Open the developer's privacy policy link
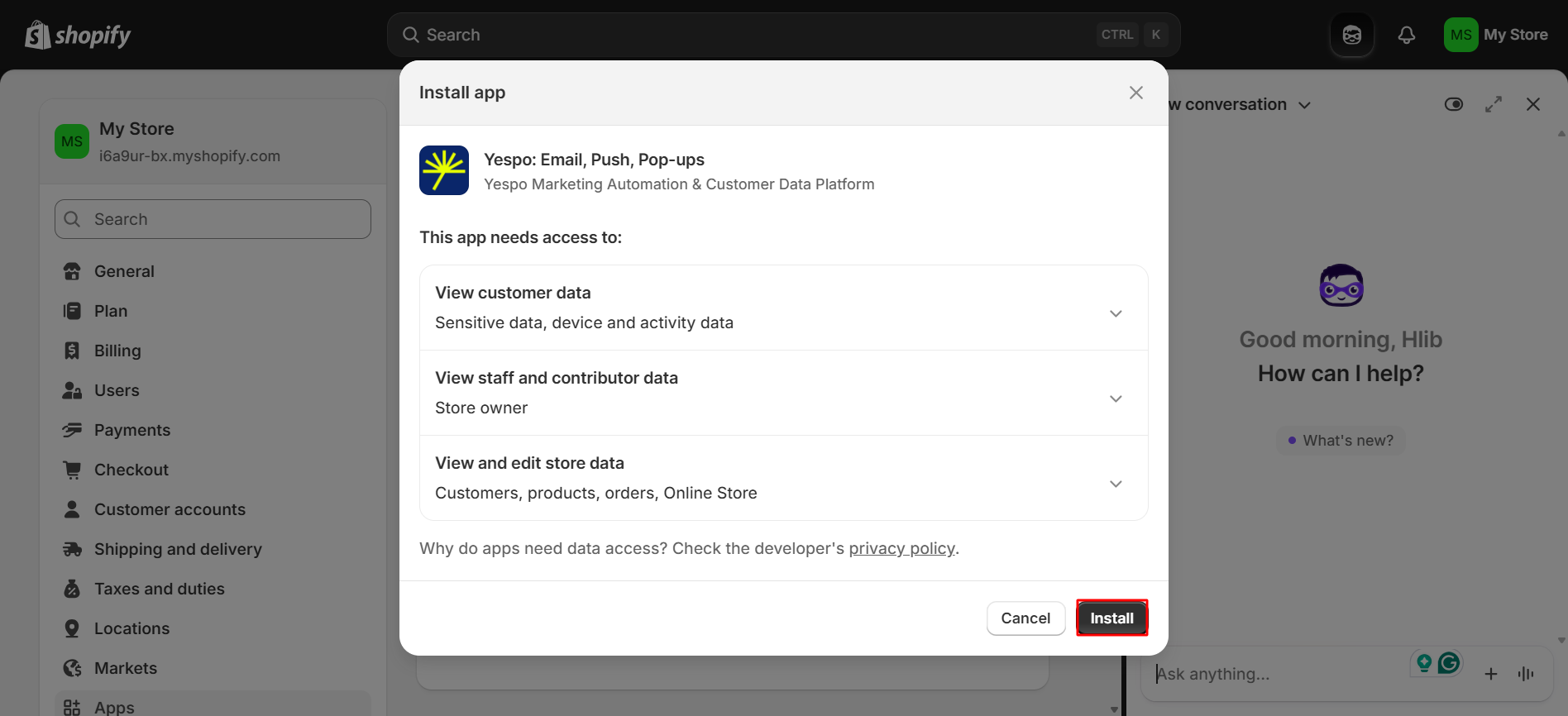Screen dimensions: 1568x716 pos(901,548)
